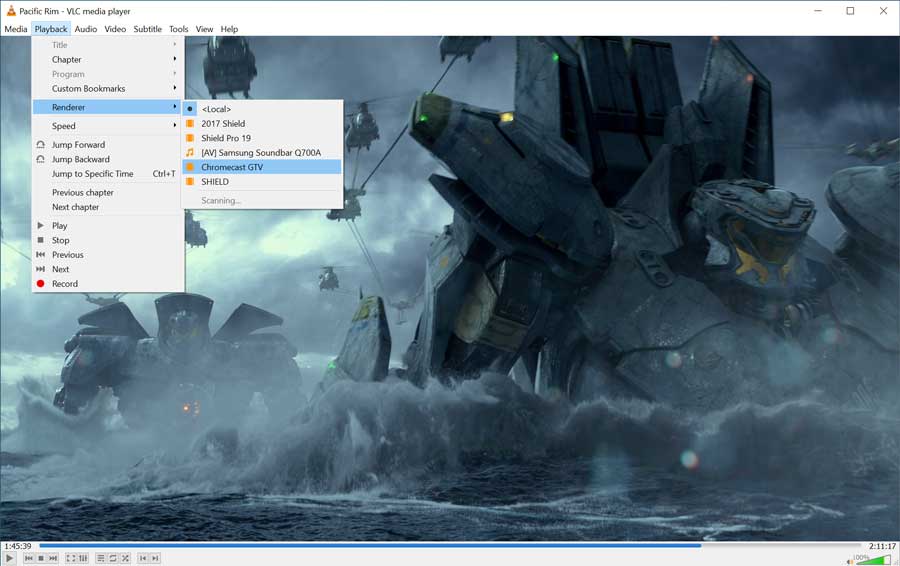Viewport: 900px width, 566px height.
Task: Open the Tools menu
Action: (x=179, y=29)
